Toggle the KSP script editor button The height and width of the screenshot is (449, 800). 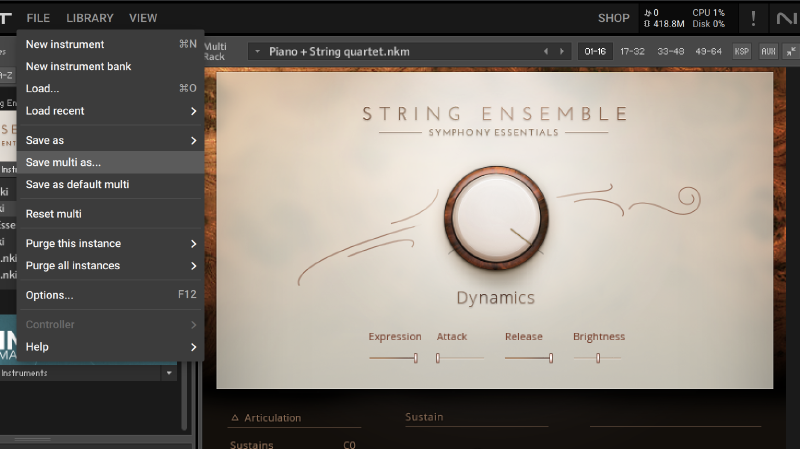[x=741, y=52]
